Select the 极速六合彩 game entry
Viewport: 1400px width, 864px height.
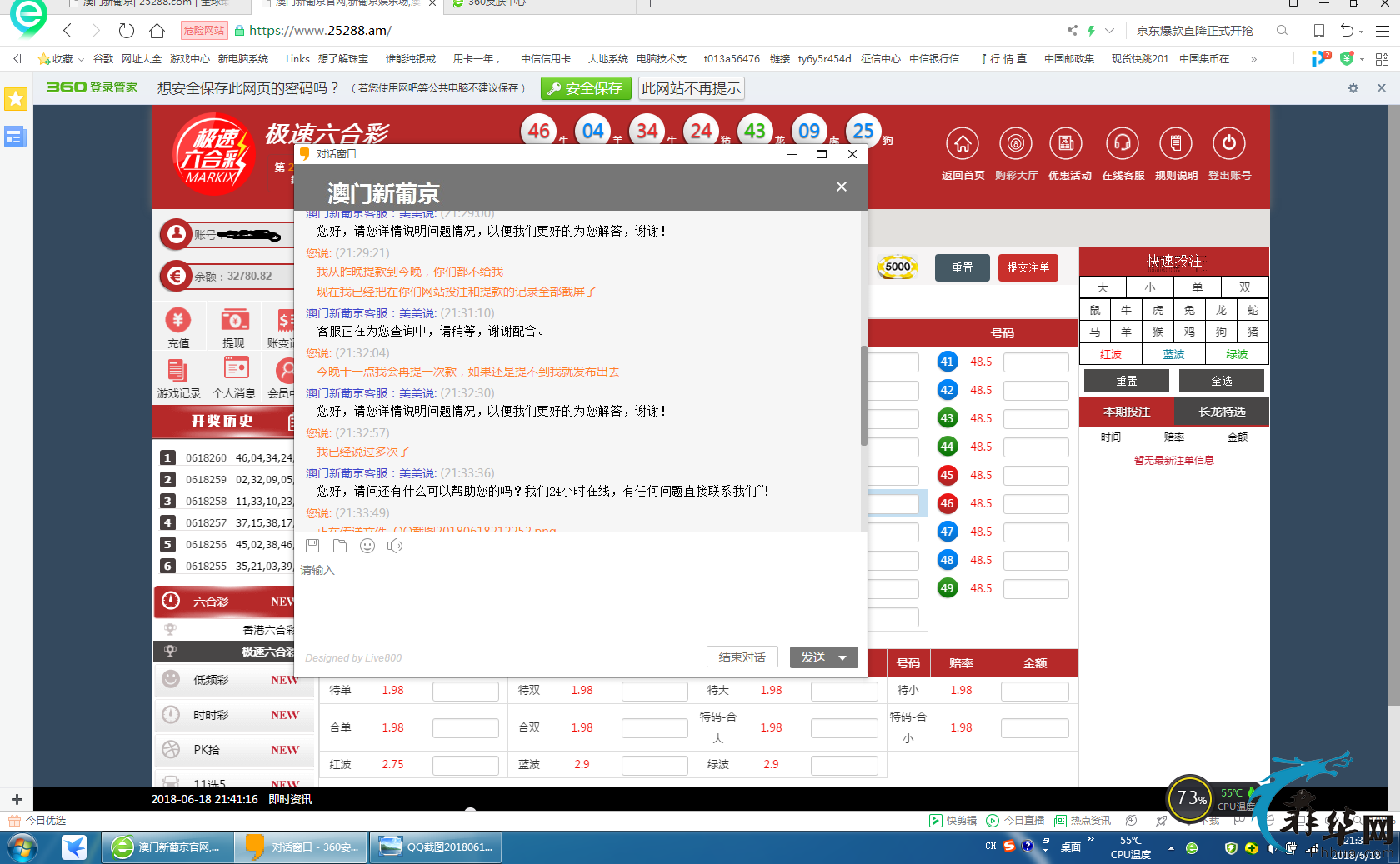(x=225, y=652)
